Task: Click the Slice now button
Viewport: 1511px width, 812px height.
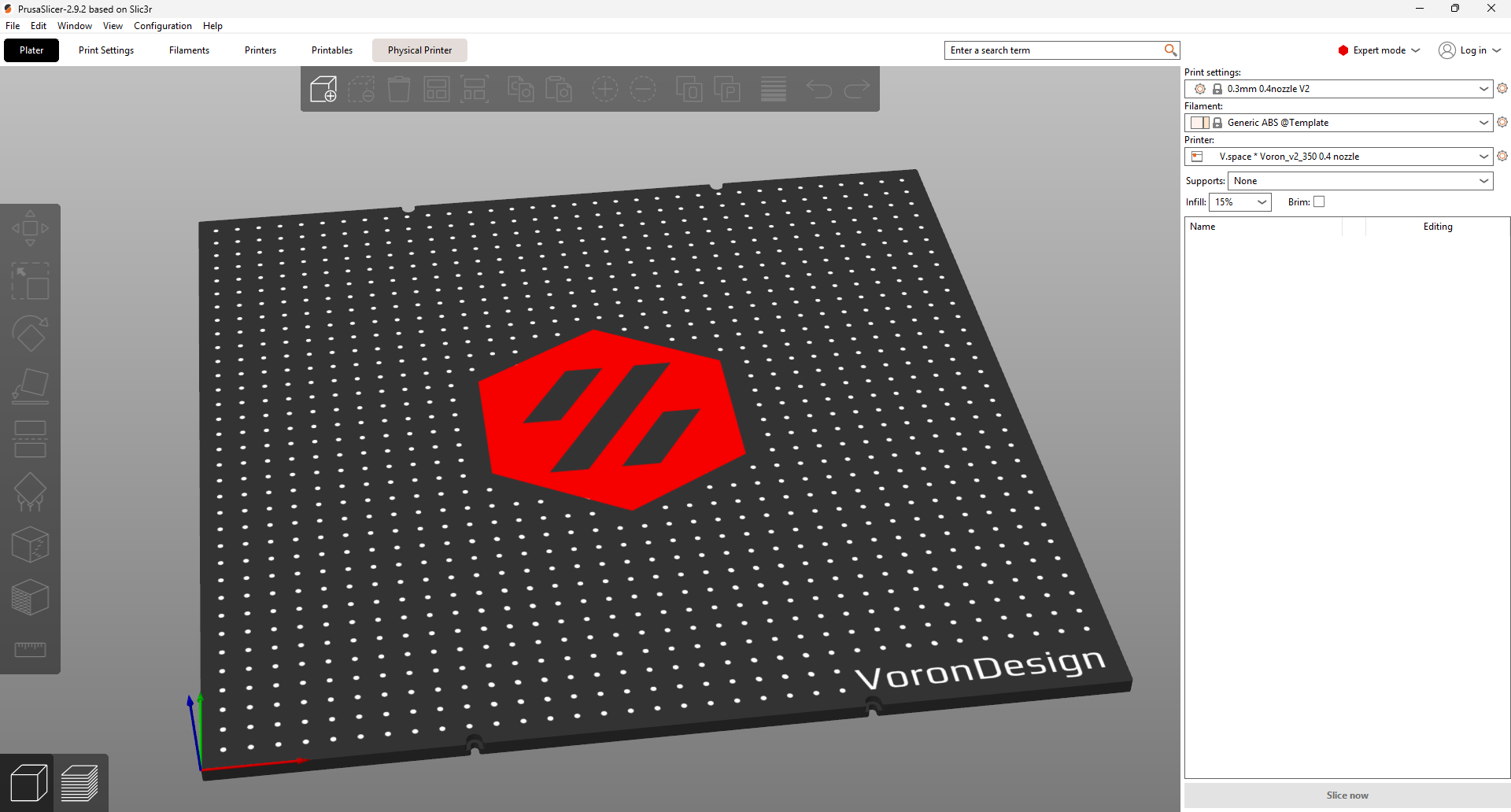Action: (x=1347, y=795)
